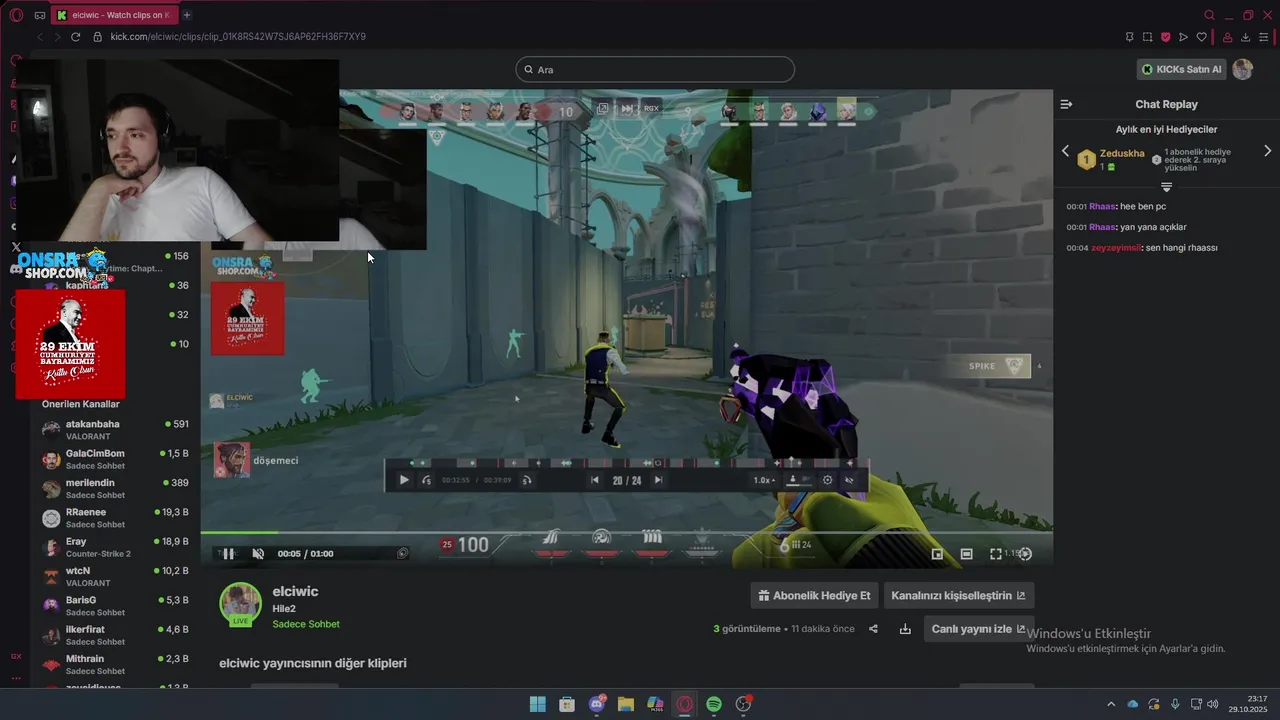Image resolution: width=1280 pixels, height=720 pixels.
Task: Open the Opera flow send icon
Action: (x=1183, y=37)
